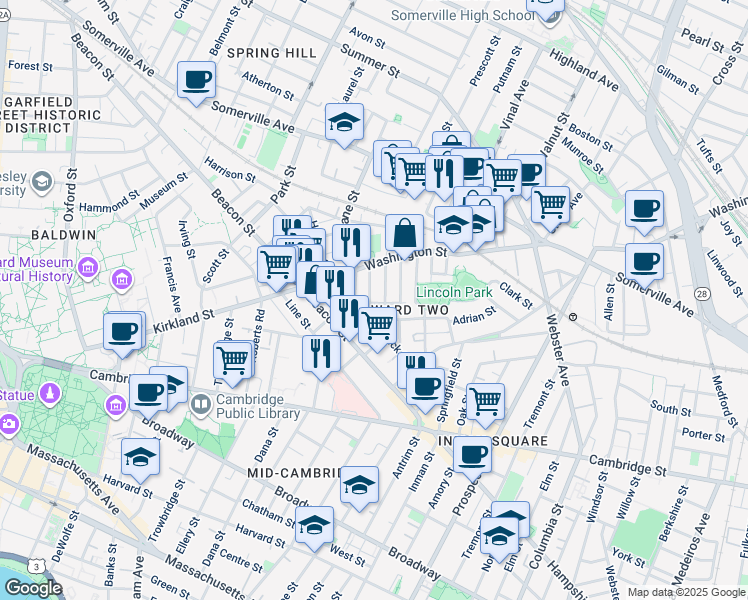Open the Google logo link
Viewport: 748px width, 600px height.
(x=34, y=588)
